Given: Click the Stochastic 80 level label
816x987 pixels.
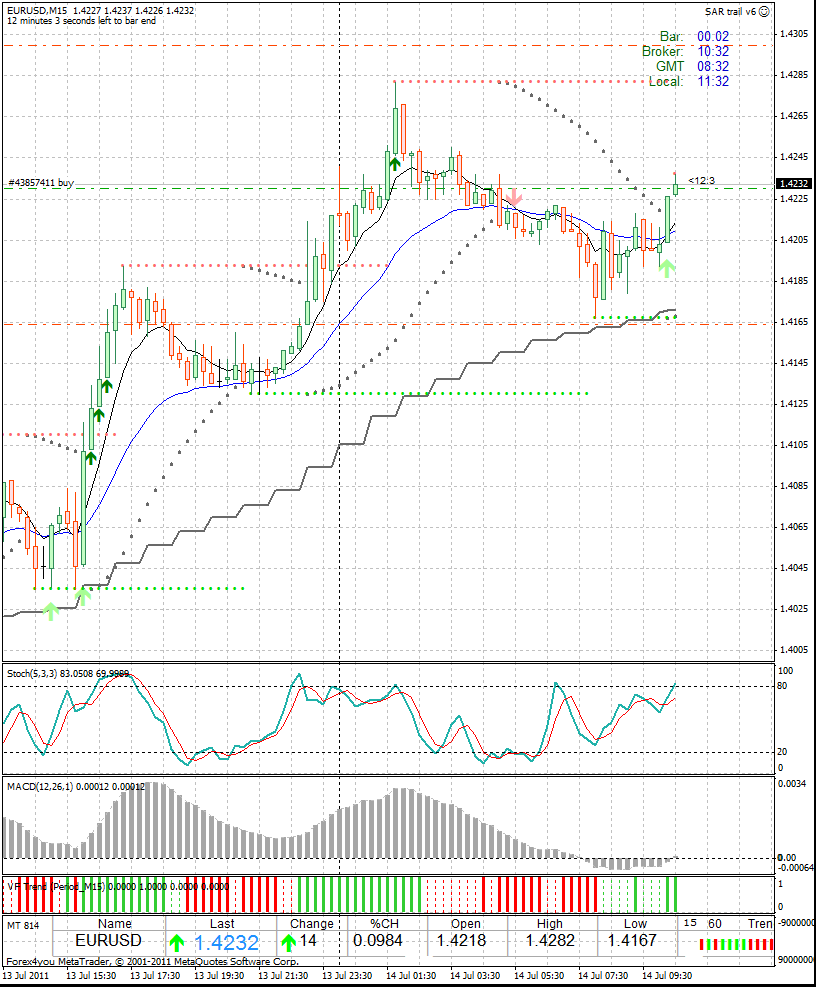Looking at the screenshot, I should [783, 685].
